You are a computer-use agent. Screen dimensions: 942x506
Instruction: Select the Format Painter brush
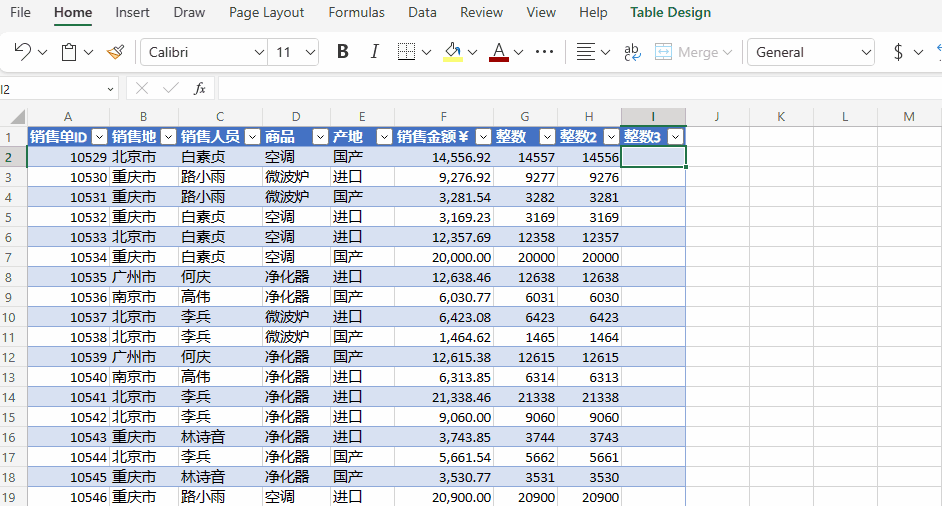(115, 52)
